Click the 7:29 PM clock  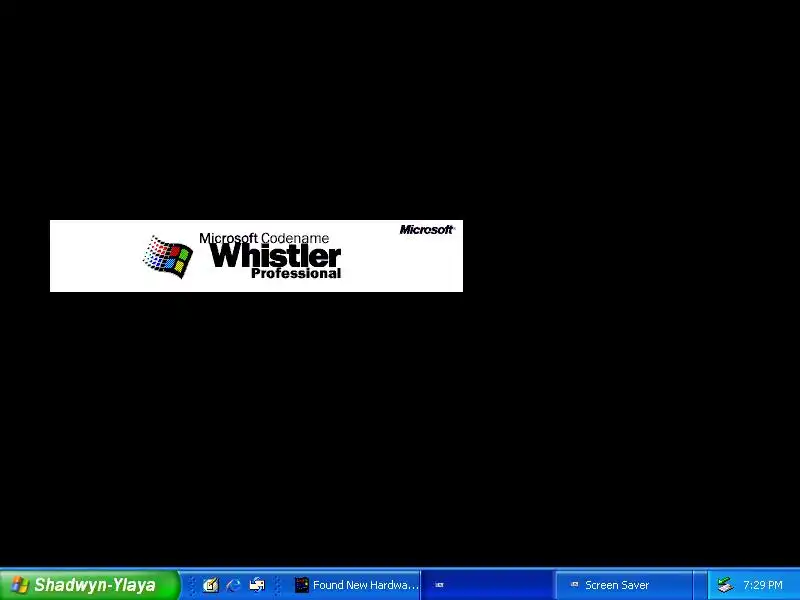point(763,585)
